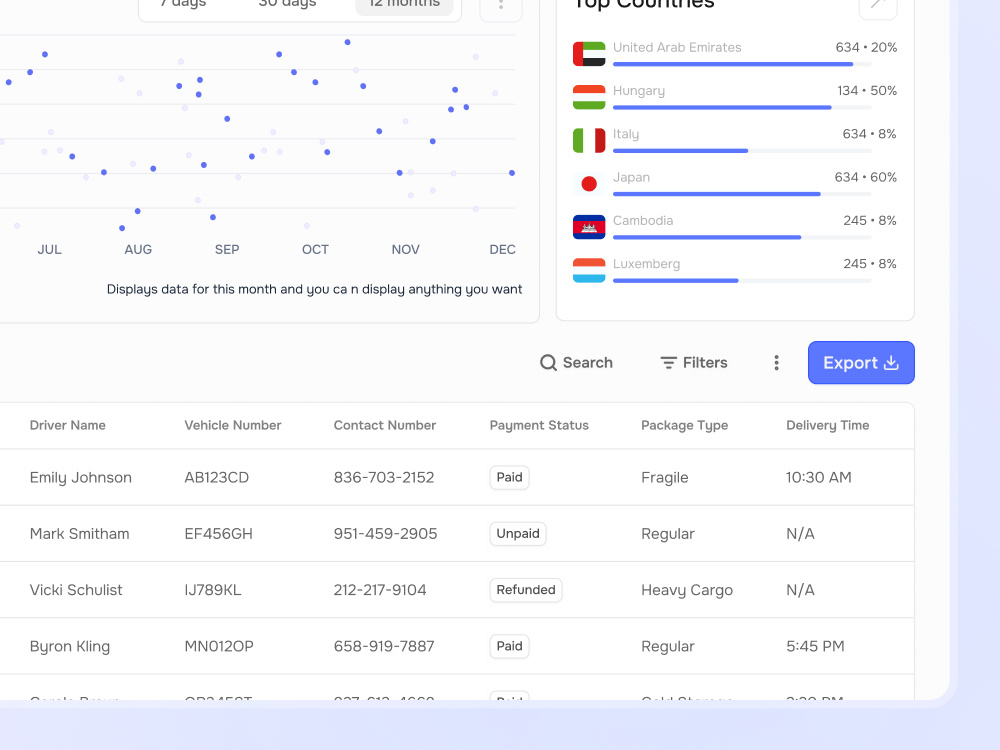Open the table's three-dot options menu

point(776,363)
